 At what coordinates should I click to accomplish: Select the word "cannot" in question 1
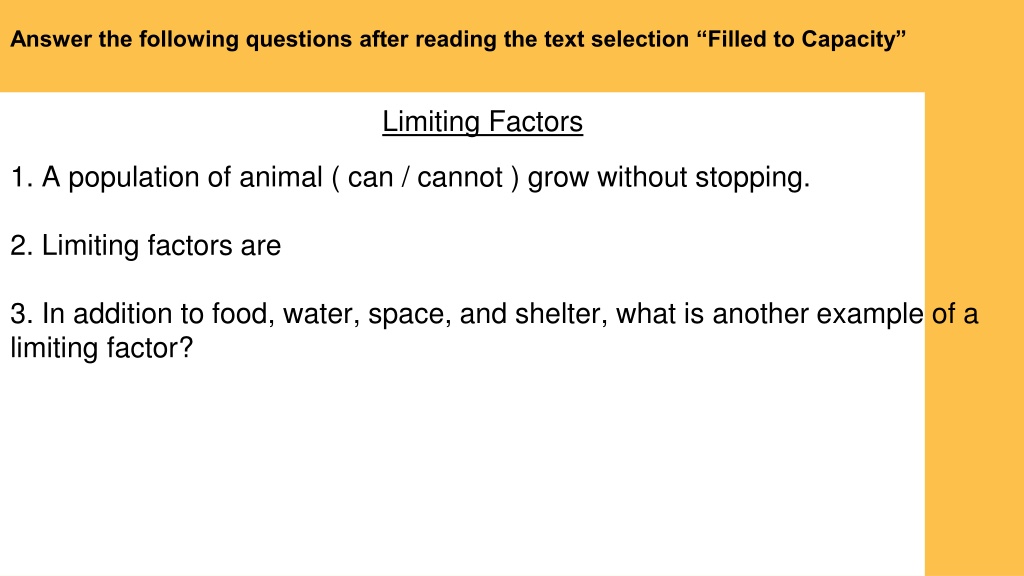[x=460, y=177]
